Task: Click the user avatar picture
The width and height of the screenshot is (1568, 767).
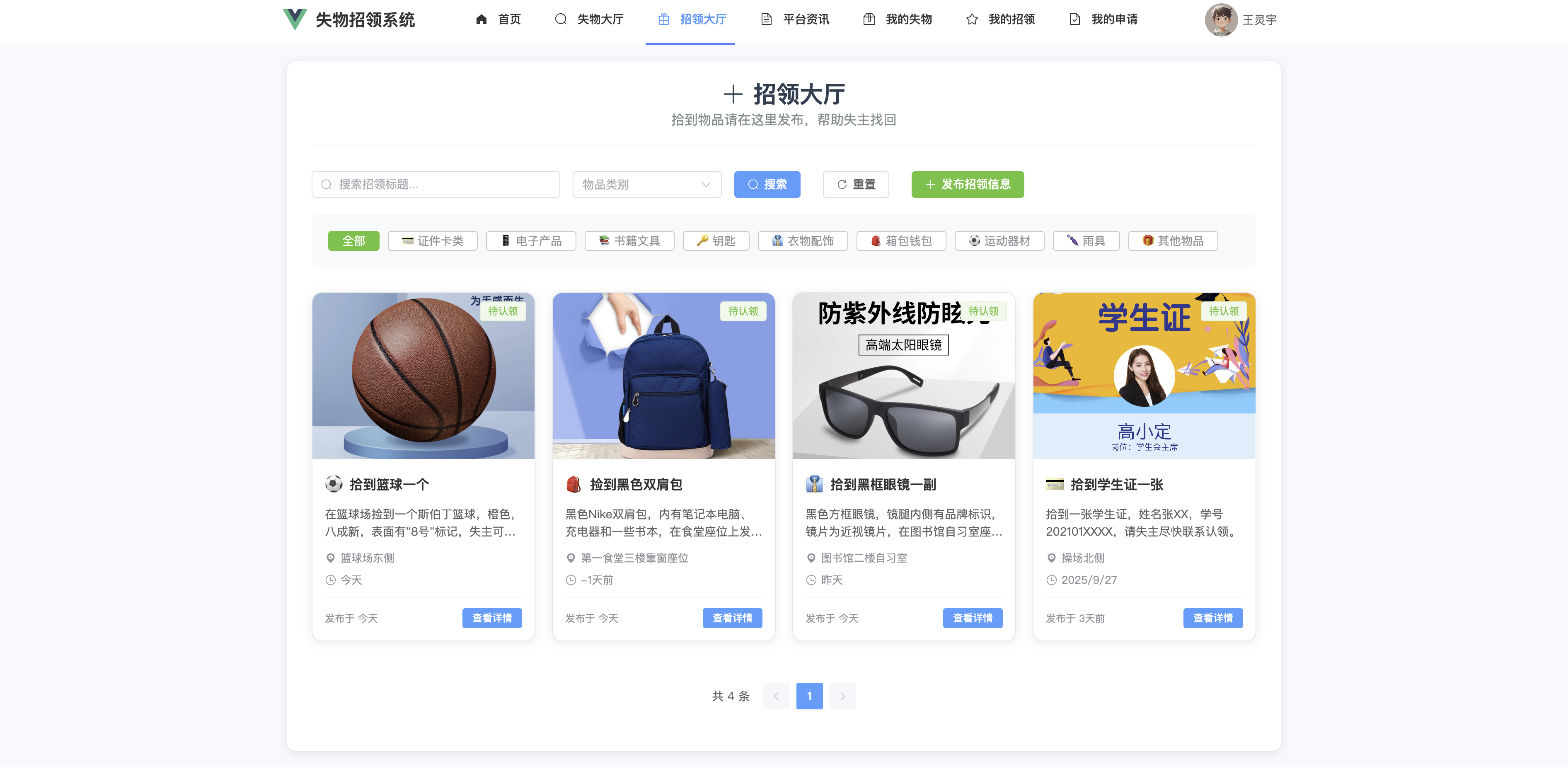Action: (1220, 19)
